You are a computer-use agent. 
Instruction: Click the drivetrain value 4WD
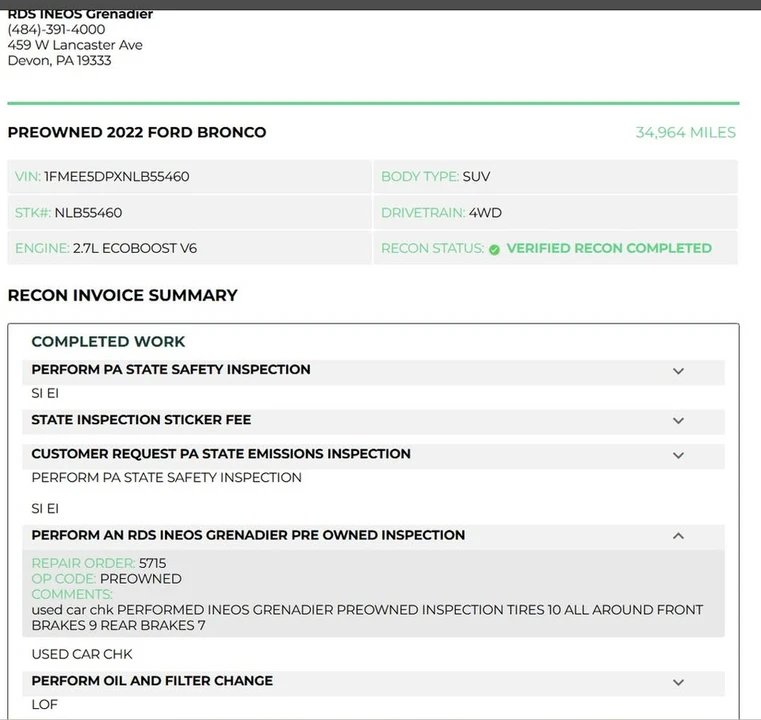pyautogui.click(x=485, y=213)
